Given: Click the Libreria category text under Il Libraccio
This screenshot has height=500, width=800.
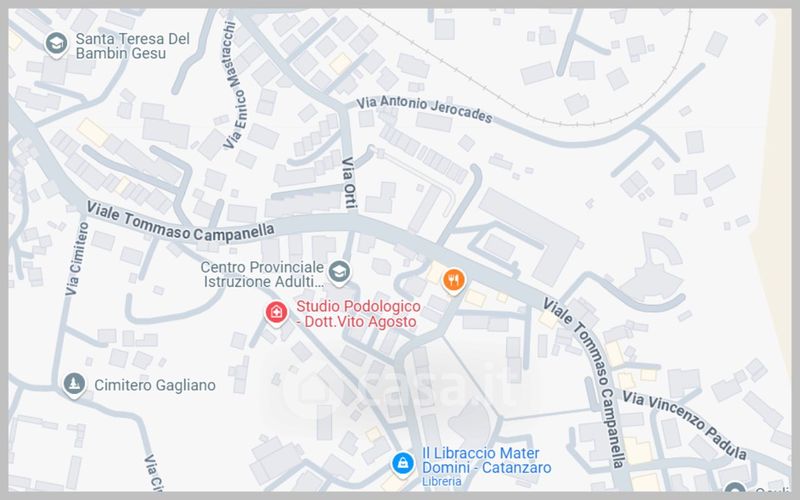Looking at the screenshot, I should pyautogui.click(x=442, y=481).
